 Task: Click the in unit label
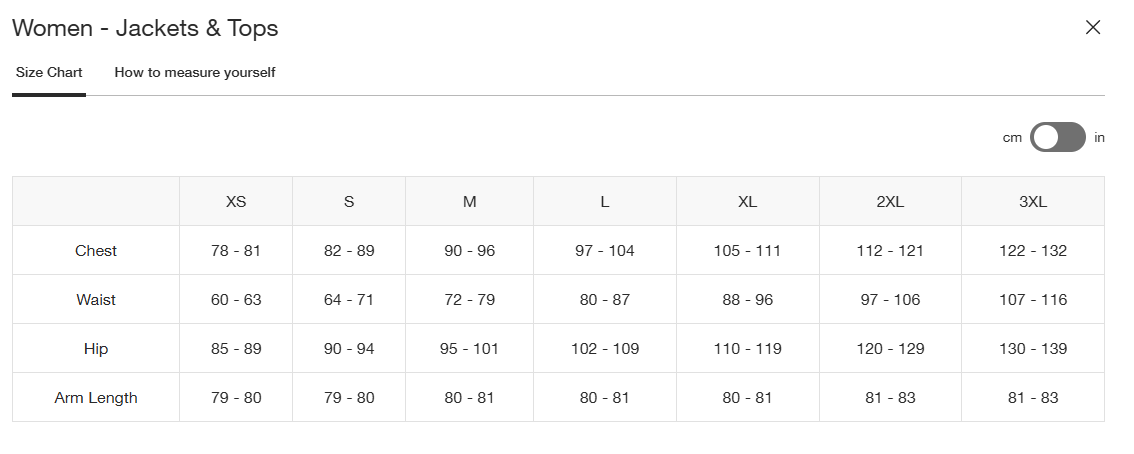[x=1099, y=138]
